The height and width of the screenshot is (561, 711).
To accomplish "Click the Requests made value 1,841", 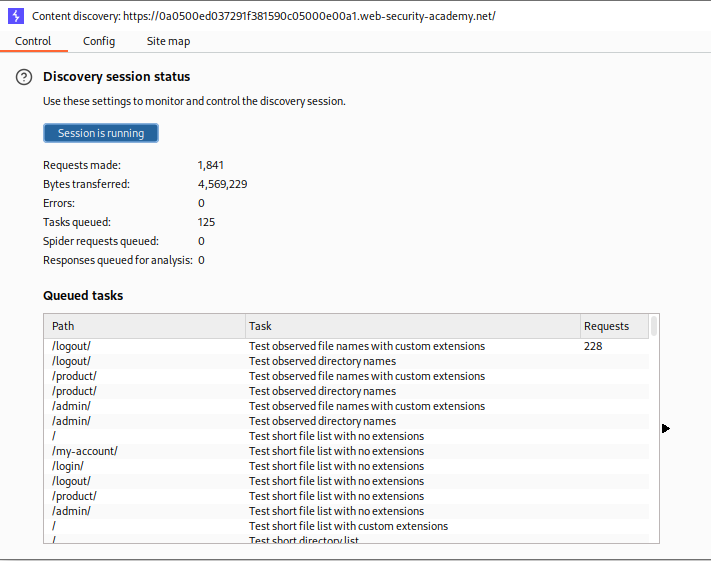I will point(213,165).
